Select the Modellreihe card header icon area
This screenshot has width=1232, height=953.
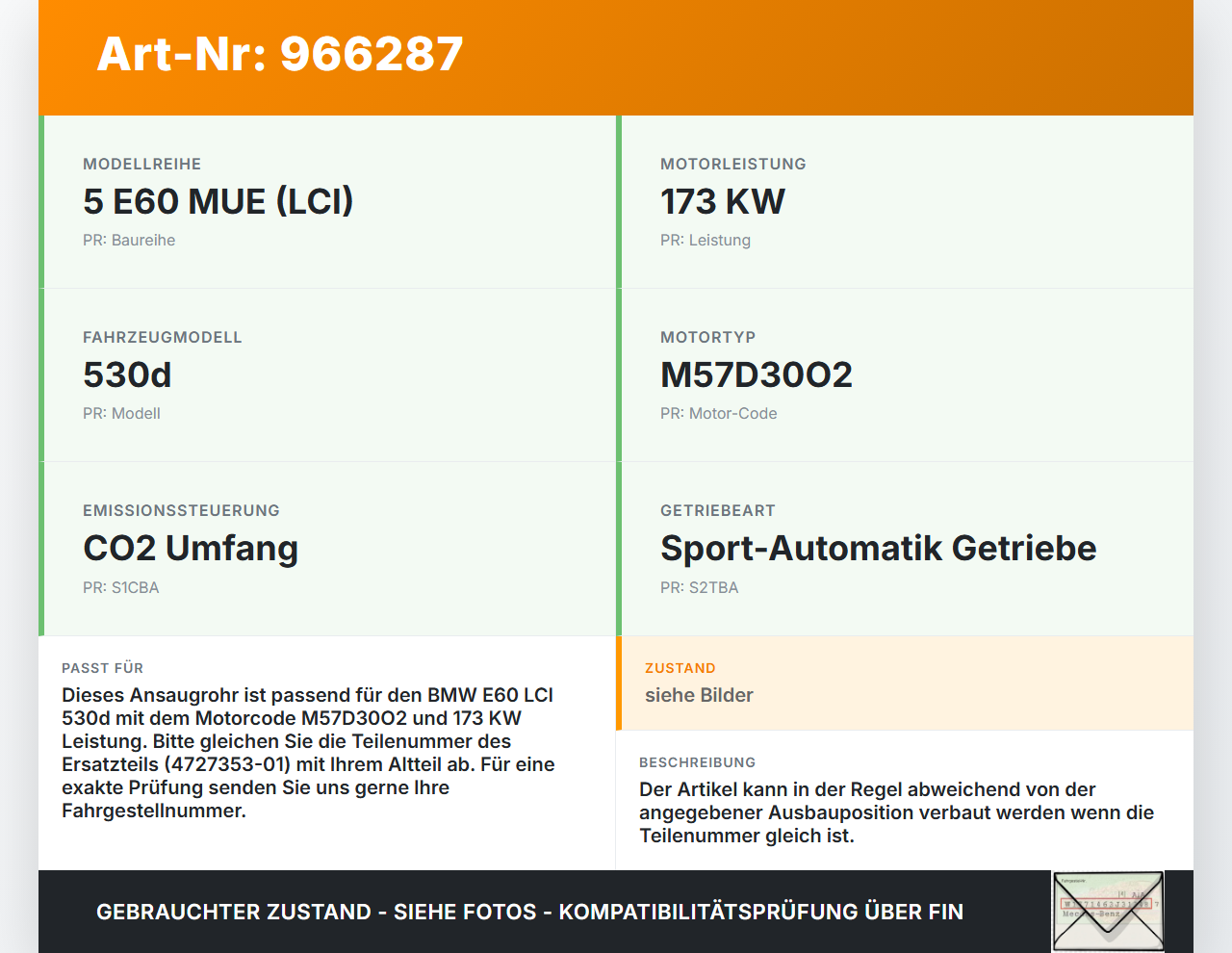coord(141,164)
